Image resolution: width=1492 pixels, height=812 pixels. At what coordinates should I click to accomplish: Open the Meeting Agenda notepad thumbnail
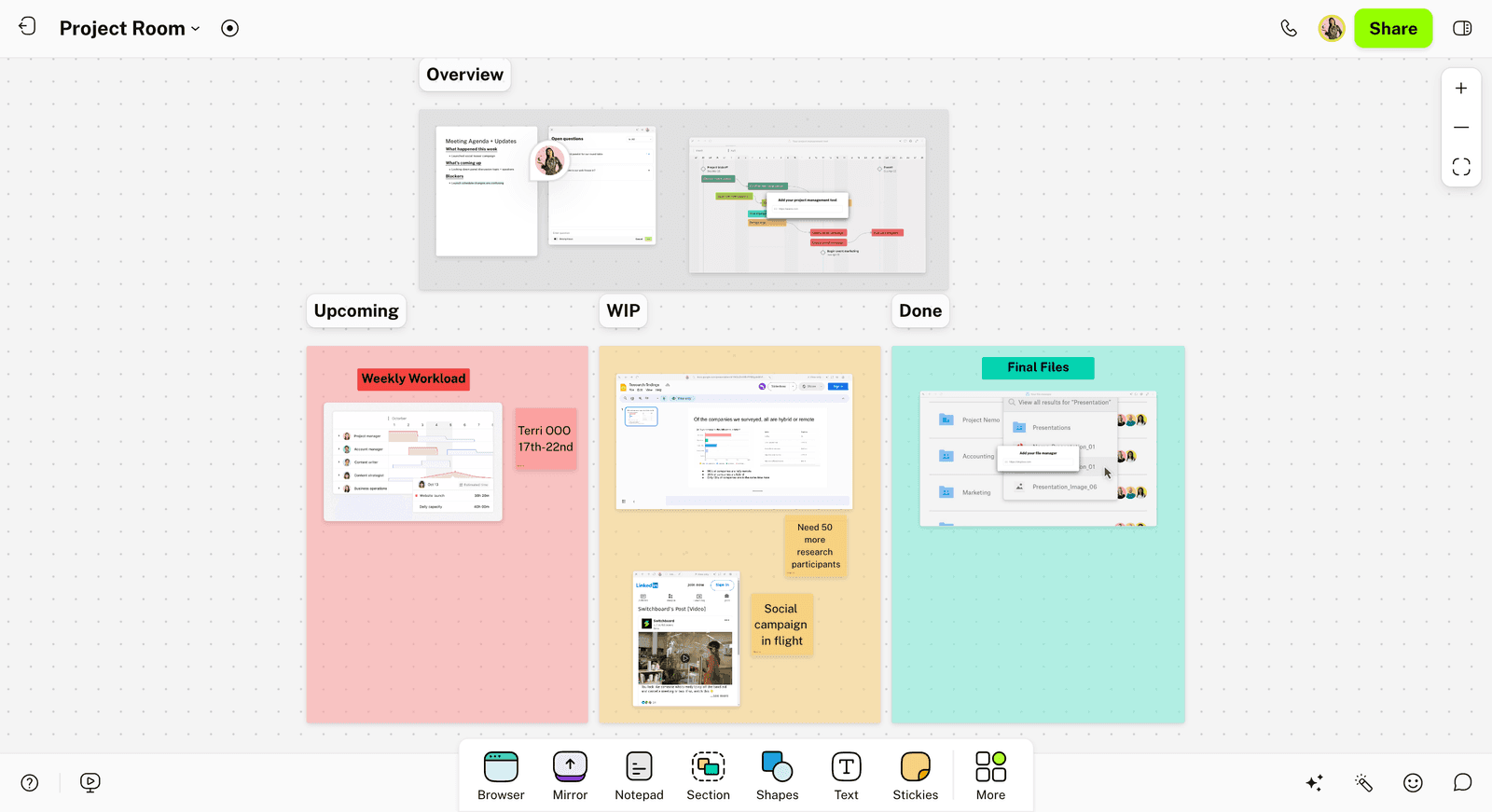pyautogui.click(x=487, y=191)
